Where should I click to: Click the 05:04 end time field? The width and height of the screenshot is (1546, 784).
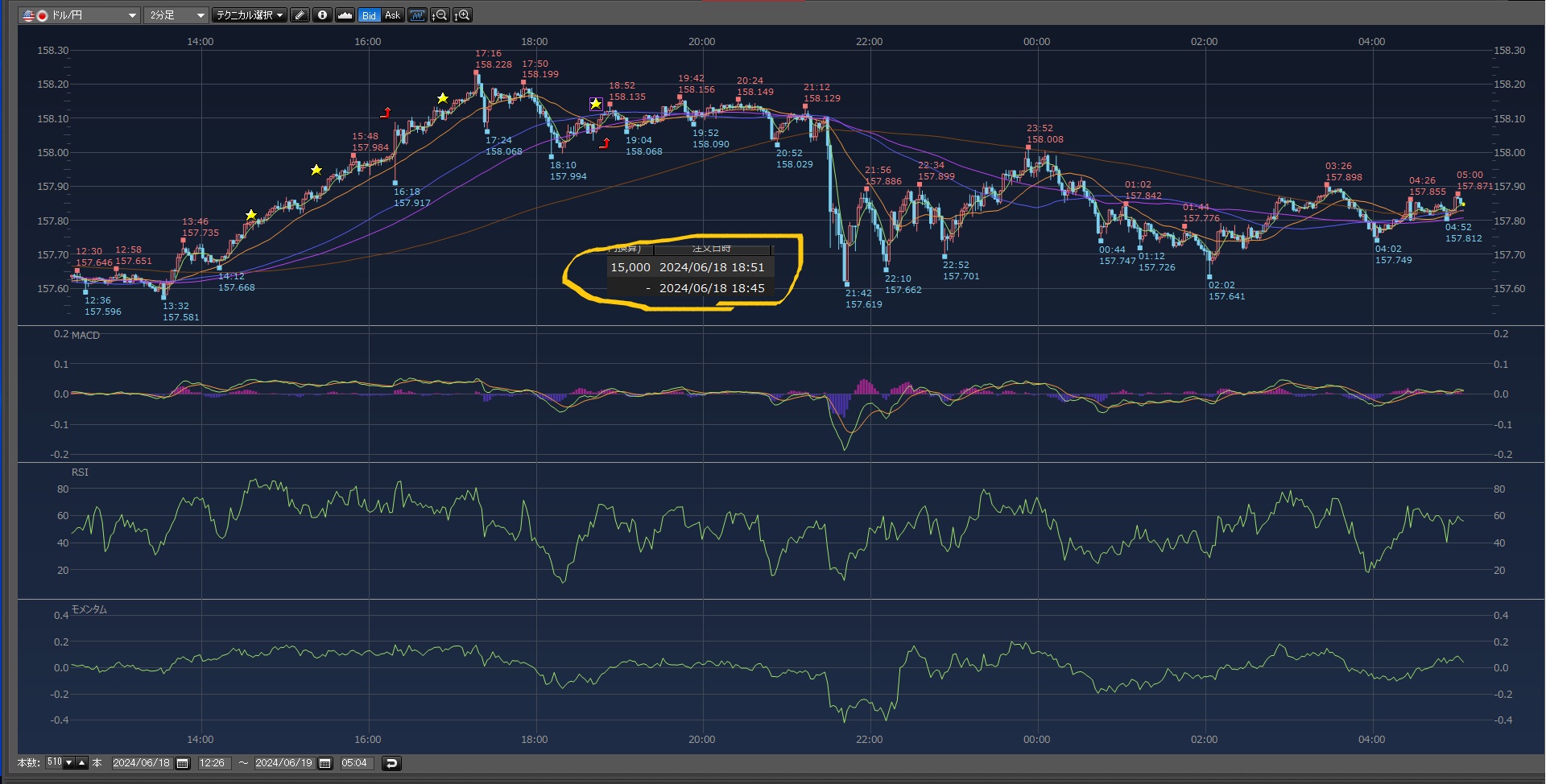[354, 763]
